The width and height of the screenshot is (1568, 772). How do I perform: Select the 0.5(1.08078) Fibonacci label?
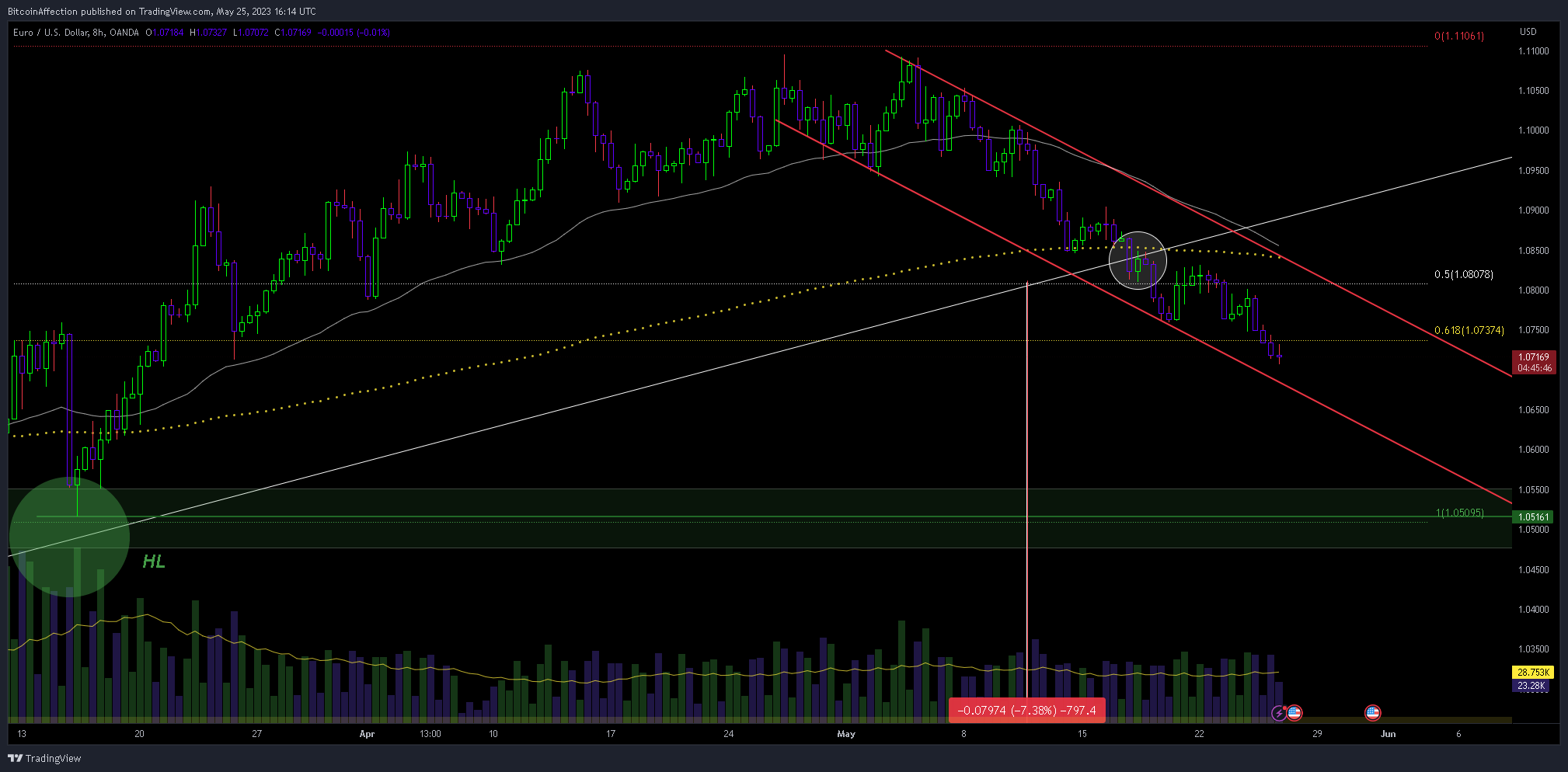(x=1464, y=274)
